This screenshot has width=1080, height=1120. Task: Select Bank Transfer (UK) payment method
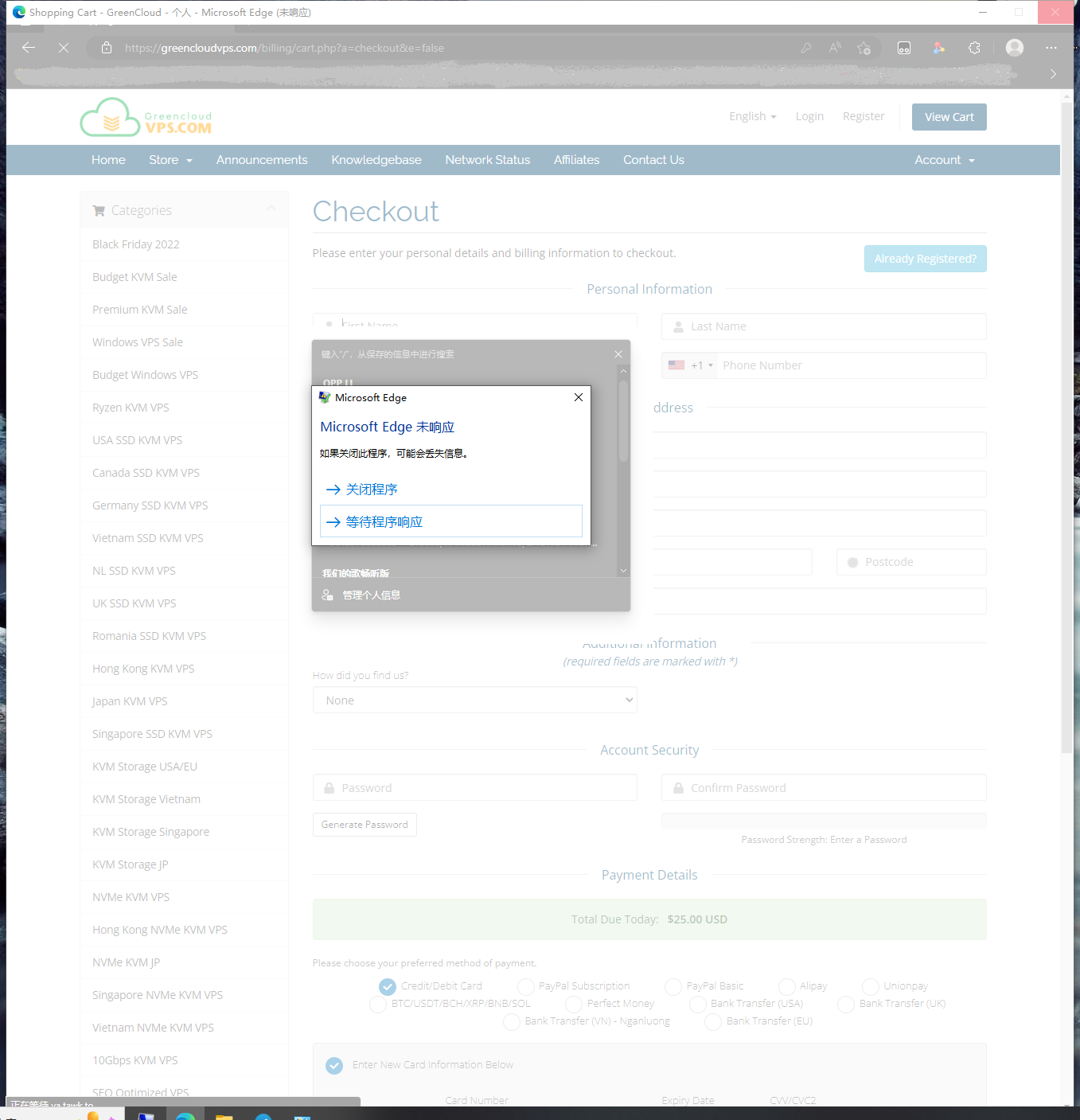pyautogui.click(x=846, y=1004)
